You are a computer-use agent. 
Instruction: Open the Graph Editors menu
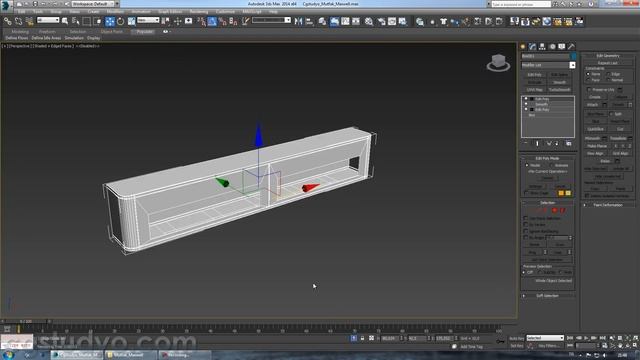(170, 12)
